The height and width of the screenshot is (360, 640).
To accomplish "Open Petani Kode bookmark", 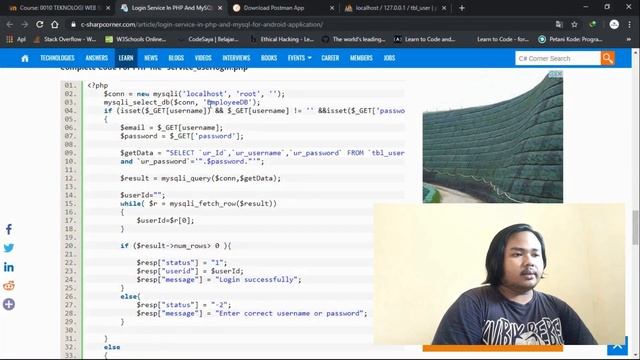I will [571, 39].
